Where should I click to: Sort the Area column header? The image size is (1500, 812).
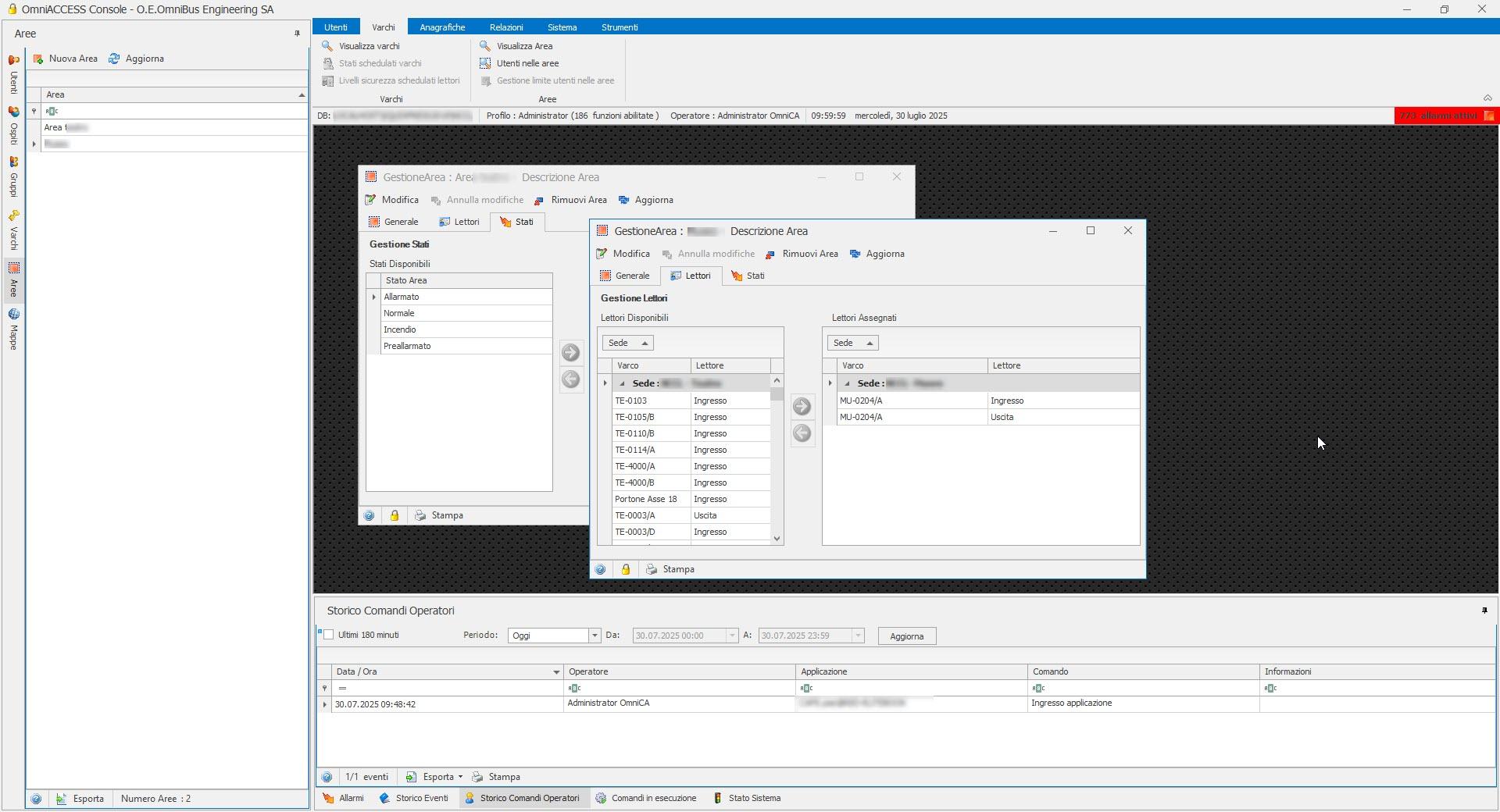[175, 94]
